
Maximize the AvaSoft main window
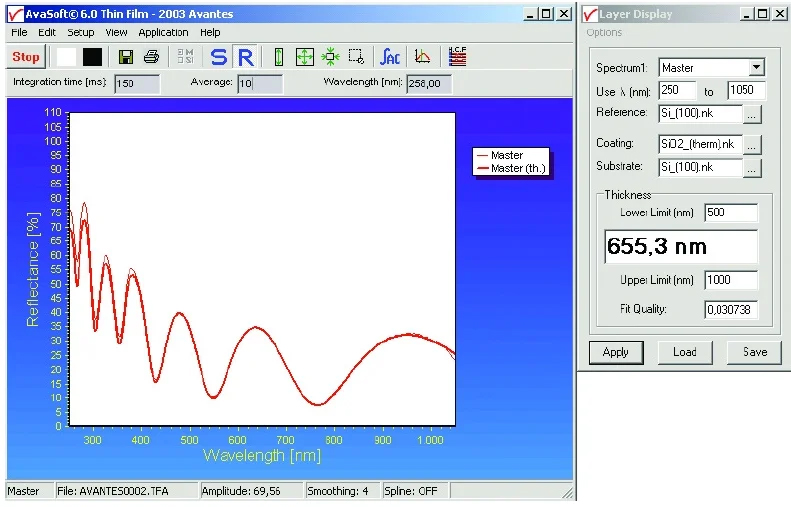[546, 14]
